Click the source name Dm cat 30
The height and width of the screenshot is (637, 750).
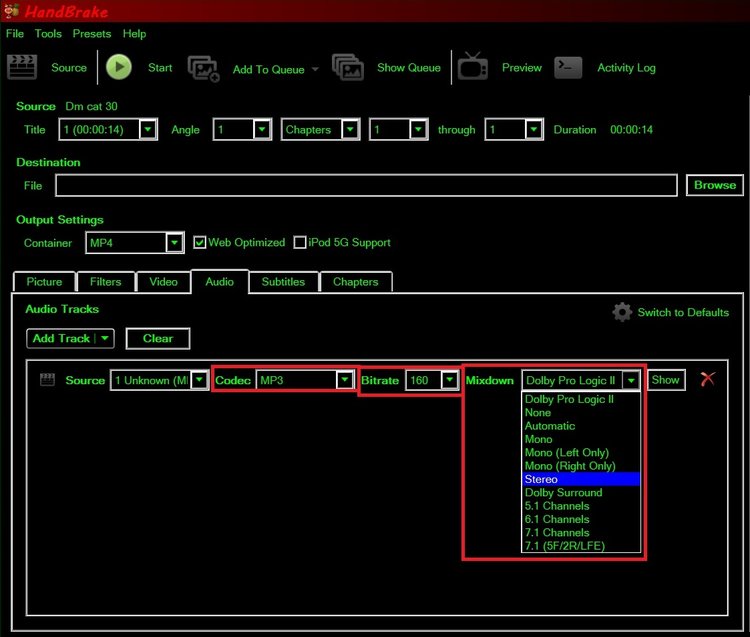tap(91, 106)
